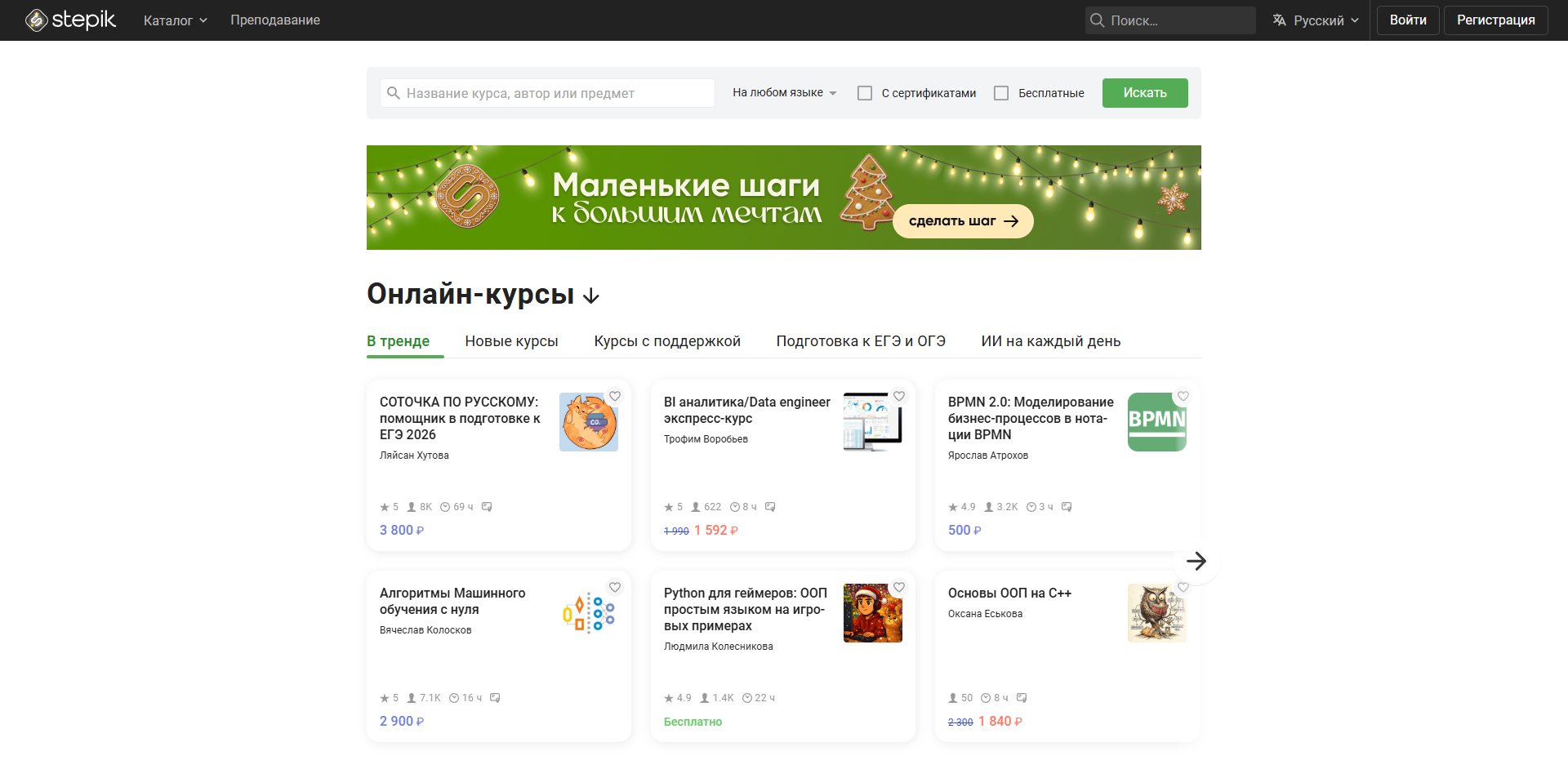This screenshot has height=778, width=1568.
Task: Click Войти to sign in
Action: click(1407, 20)
